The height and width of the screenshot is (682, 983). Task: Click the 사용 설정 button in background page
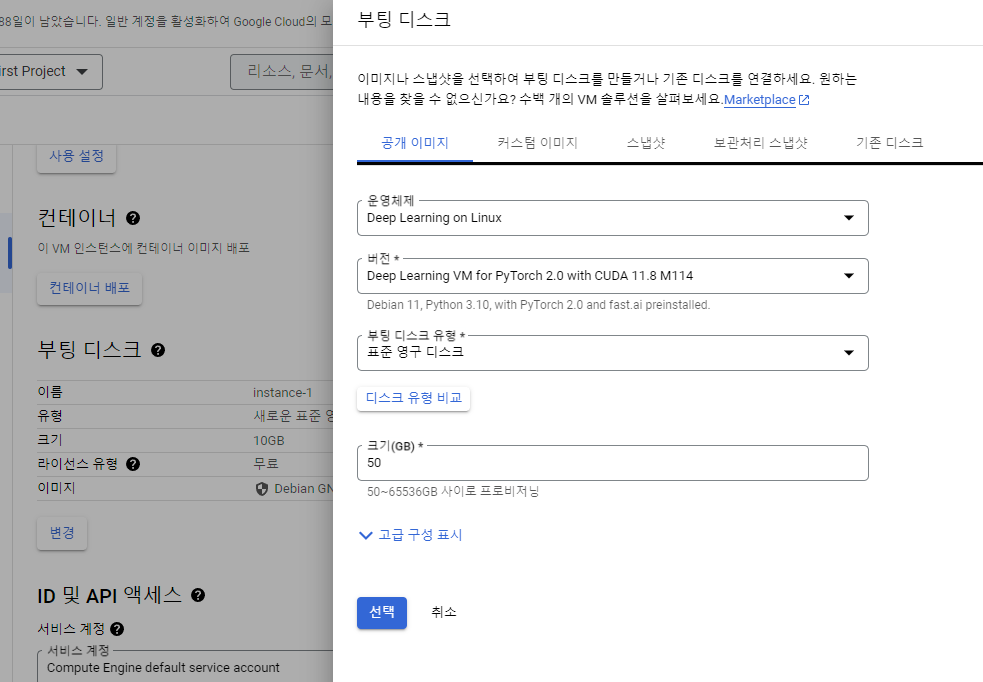[76, 156]
